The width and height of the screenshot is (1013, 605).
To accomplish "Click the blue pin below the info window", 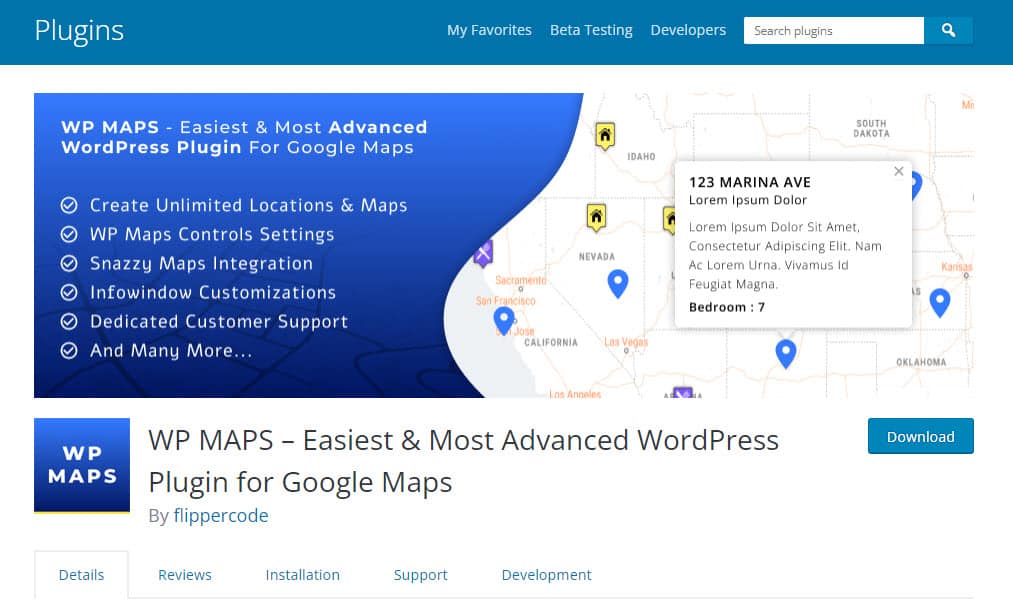I will click(x=786, y=354).
